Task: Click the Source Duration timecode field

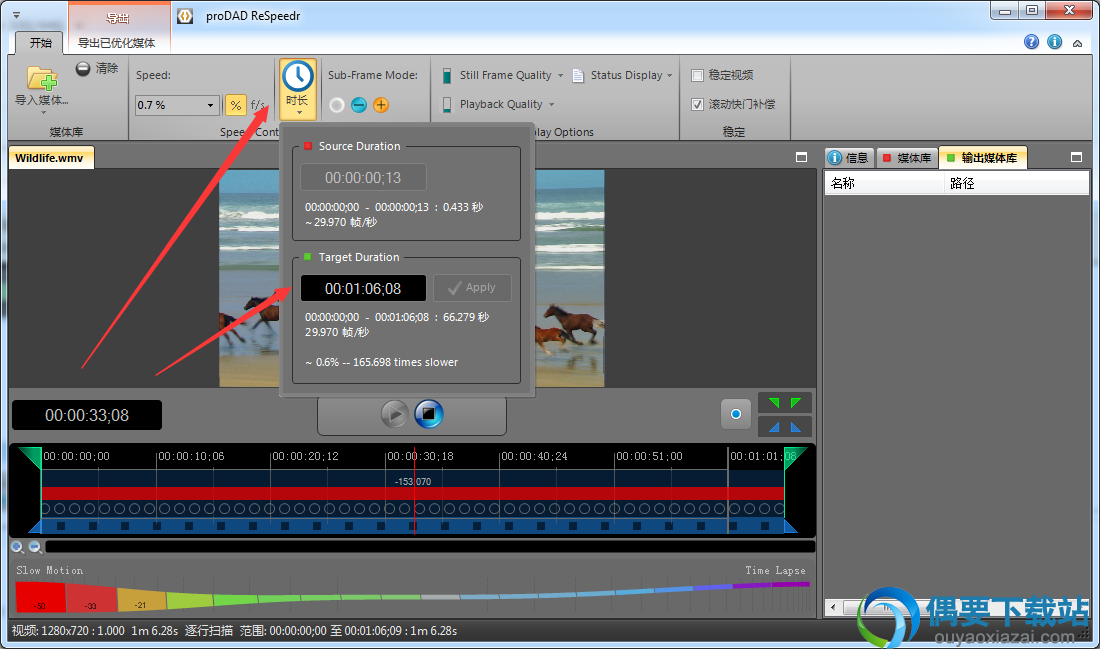Action: pyautogui.click(x=363, y=178)
